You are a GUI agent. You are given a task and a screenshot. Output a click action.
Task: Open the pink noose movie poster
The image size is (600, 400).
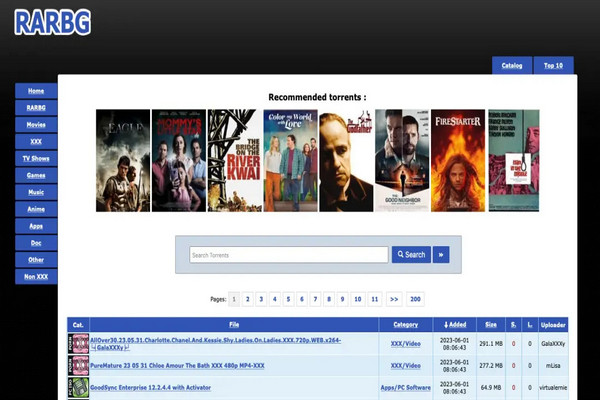click(x=514, y=160)
